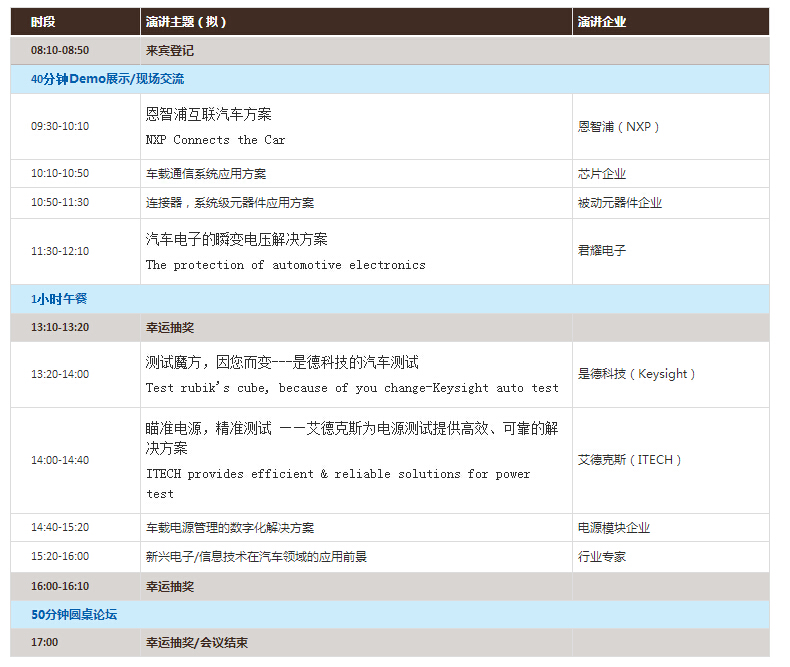The height and width of the screenshot is (667, 790).
Task: Click the 恩智浦互联汽车方案 topic title
Action: [x=208, y=114]
